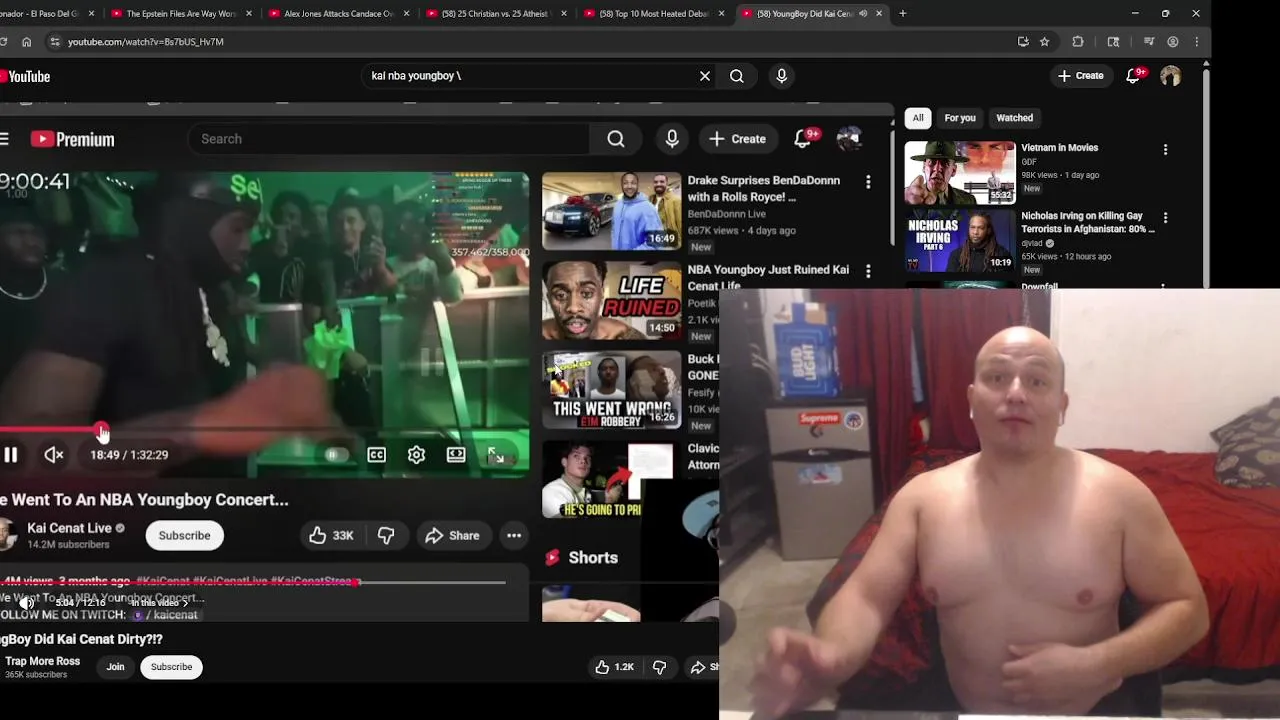The image size is (1280, 720).
Task: Subscribe to Kai Cenat Live channel
Action: [x=184, y=536]
